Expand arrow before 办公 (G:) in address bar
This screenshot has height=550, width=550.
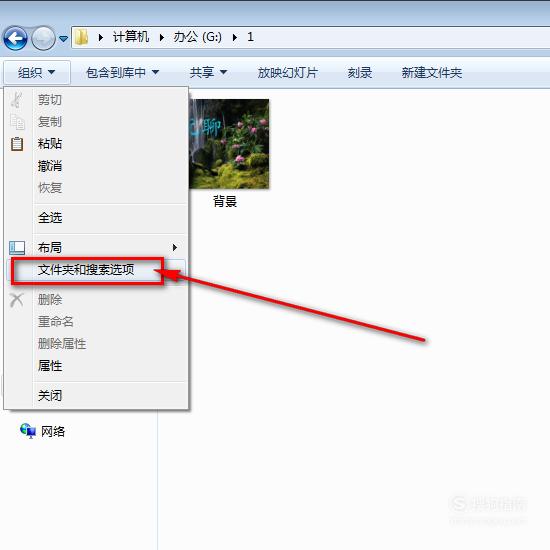click(162, 37)
